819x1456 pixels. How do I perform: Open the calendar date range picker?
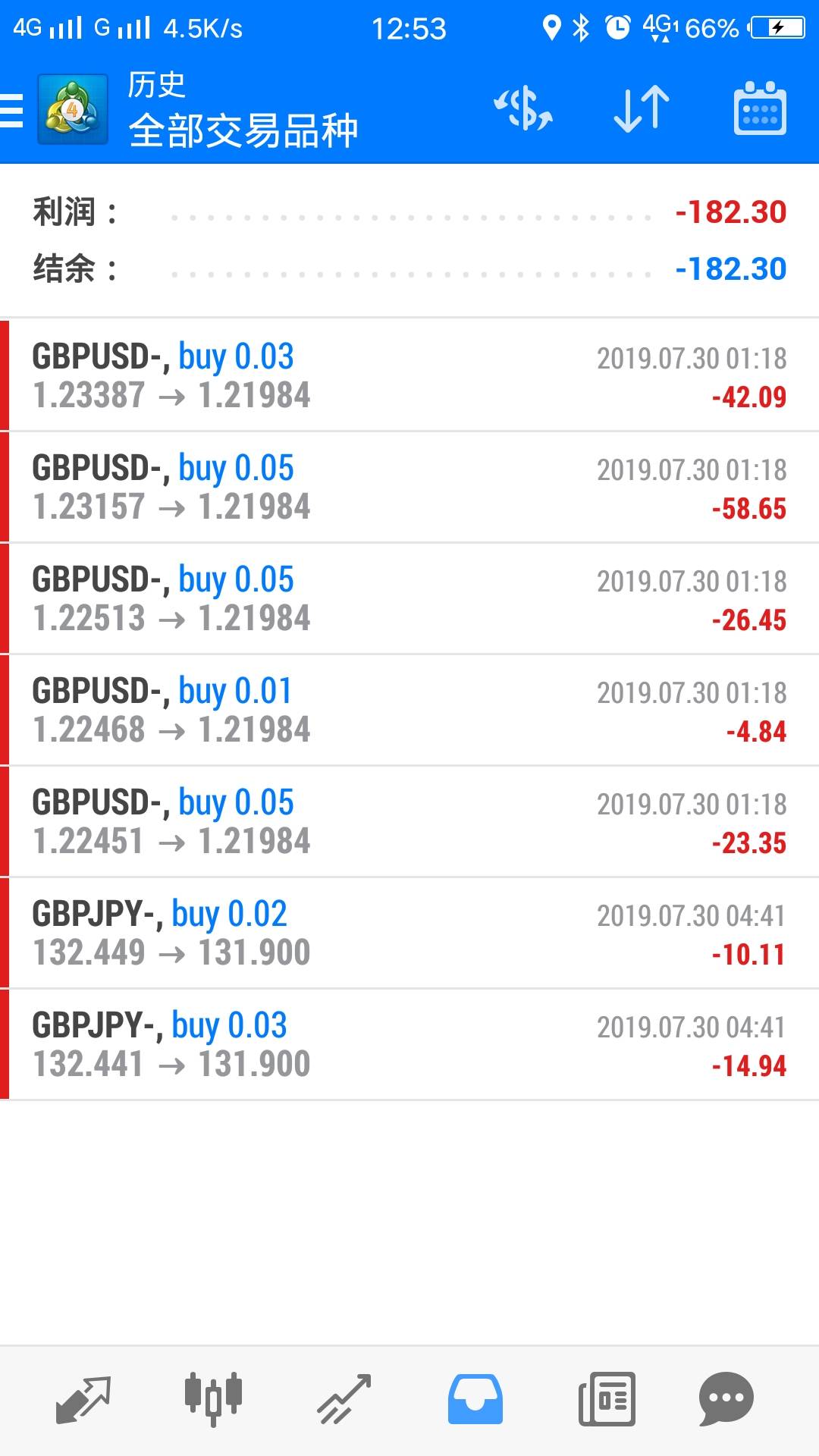click(x=759, y=109)
